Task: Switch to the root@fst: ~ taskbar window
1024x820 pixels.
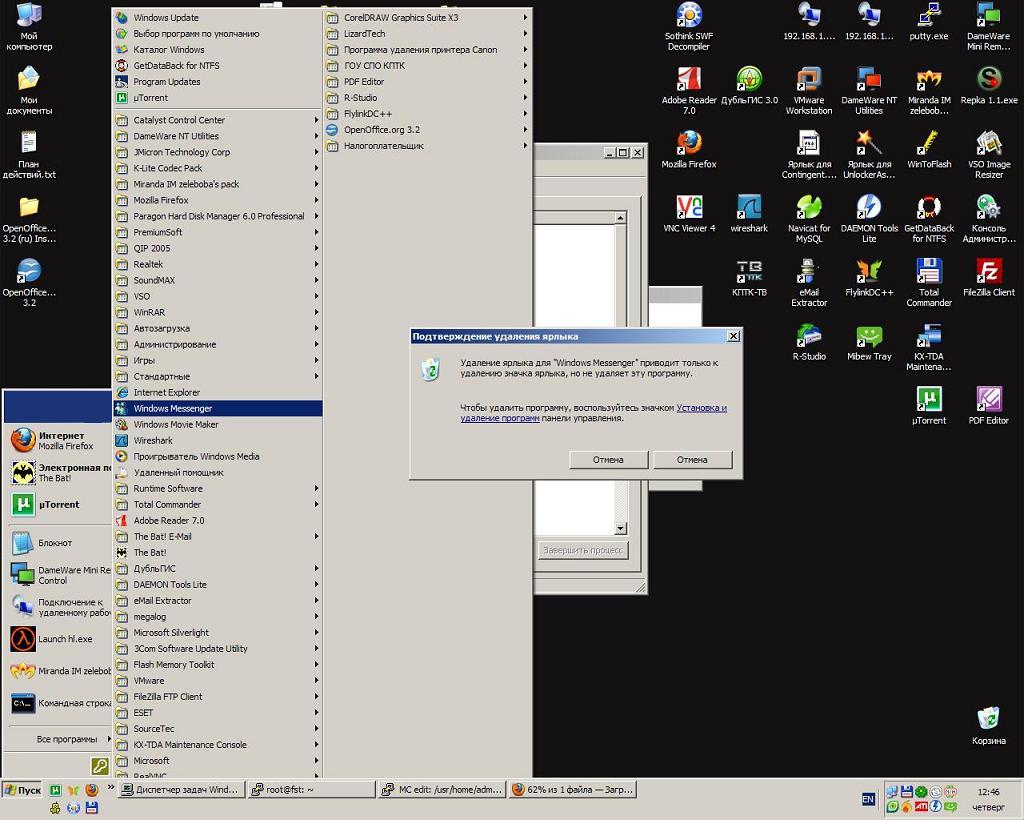Action: click(x=312, y=789)
